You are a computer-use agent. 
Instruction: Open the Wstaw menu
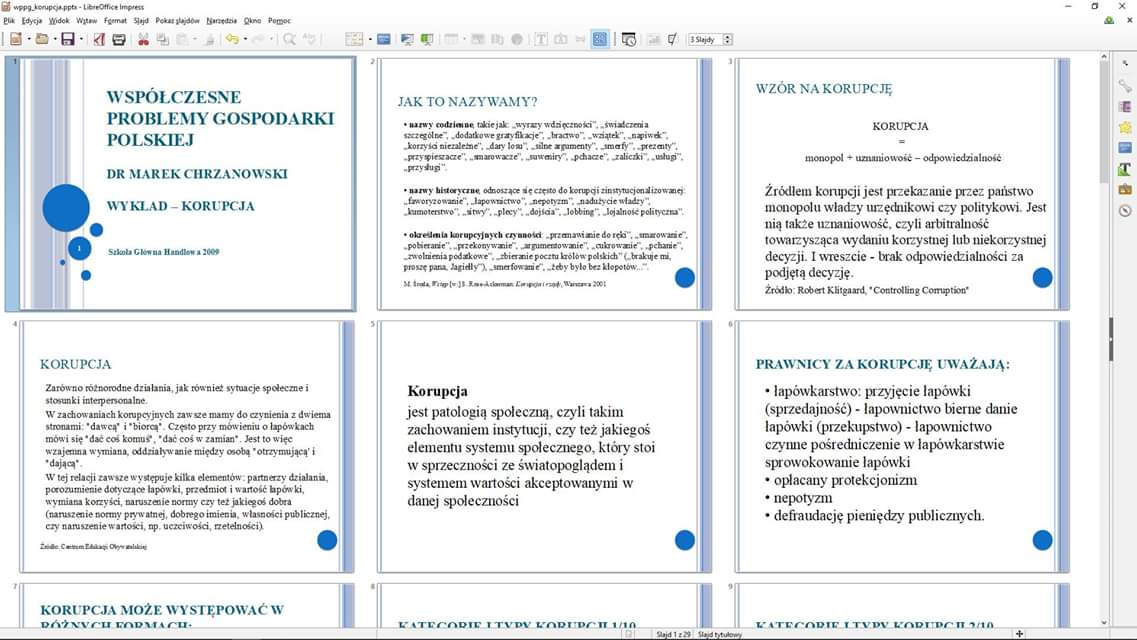pyautogui.click(x=86, y=20)
